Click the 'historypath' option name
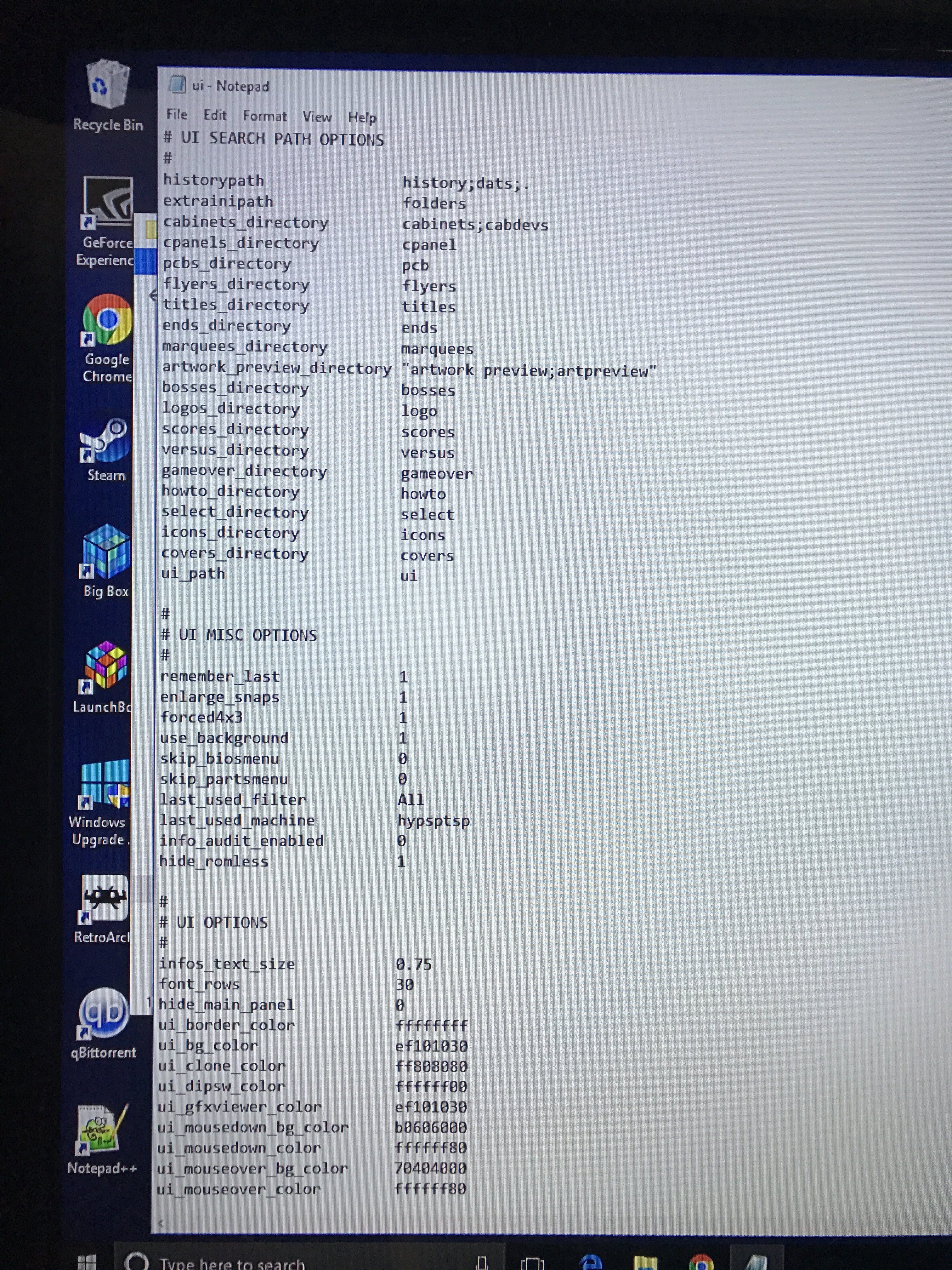The height and width of the screenshot is (1270, 952). coord(213,180)
